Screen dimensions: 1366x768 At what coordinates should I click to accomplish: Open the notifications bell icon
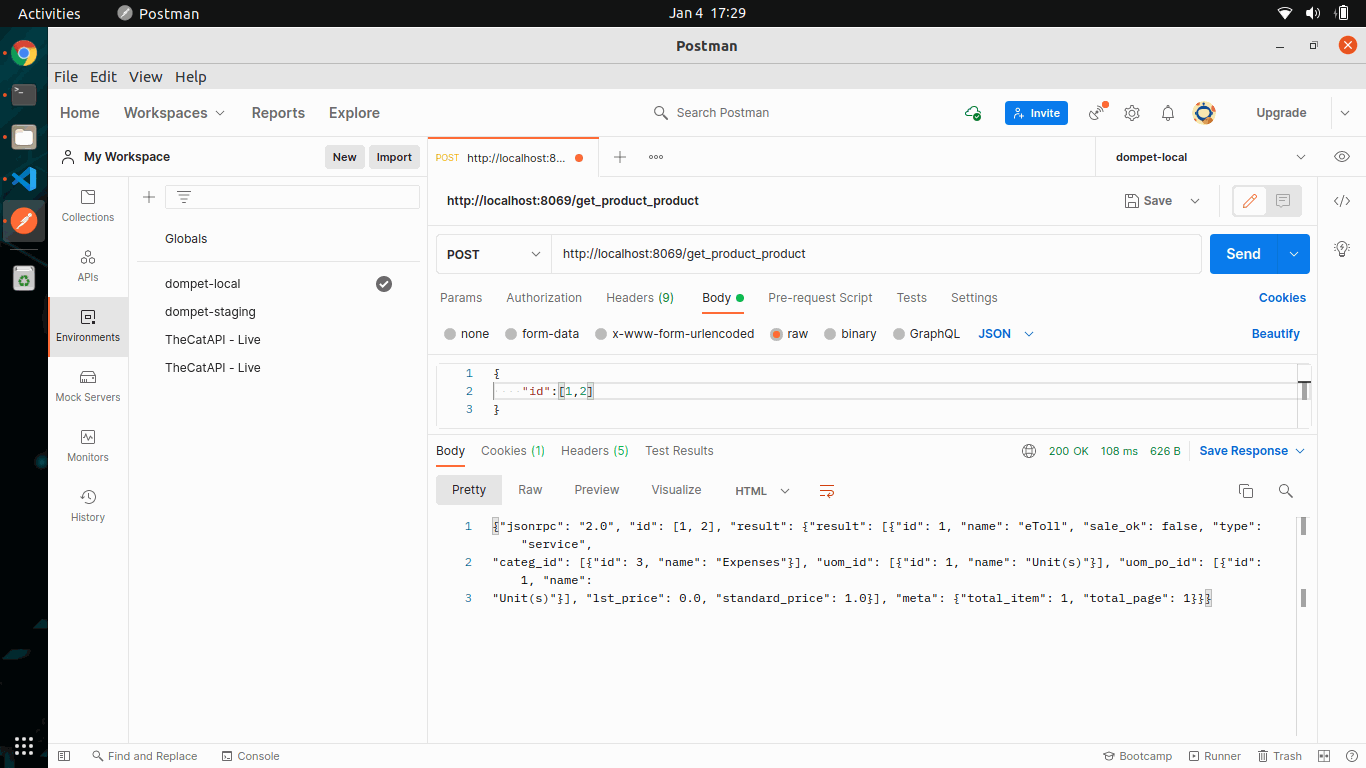(1168, 113)
